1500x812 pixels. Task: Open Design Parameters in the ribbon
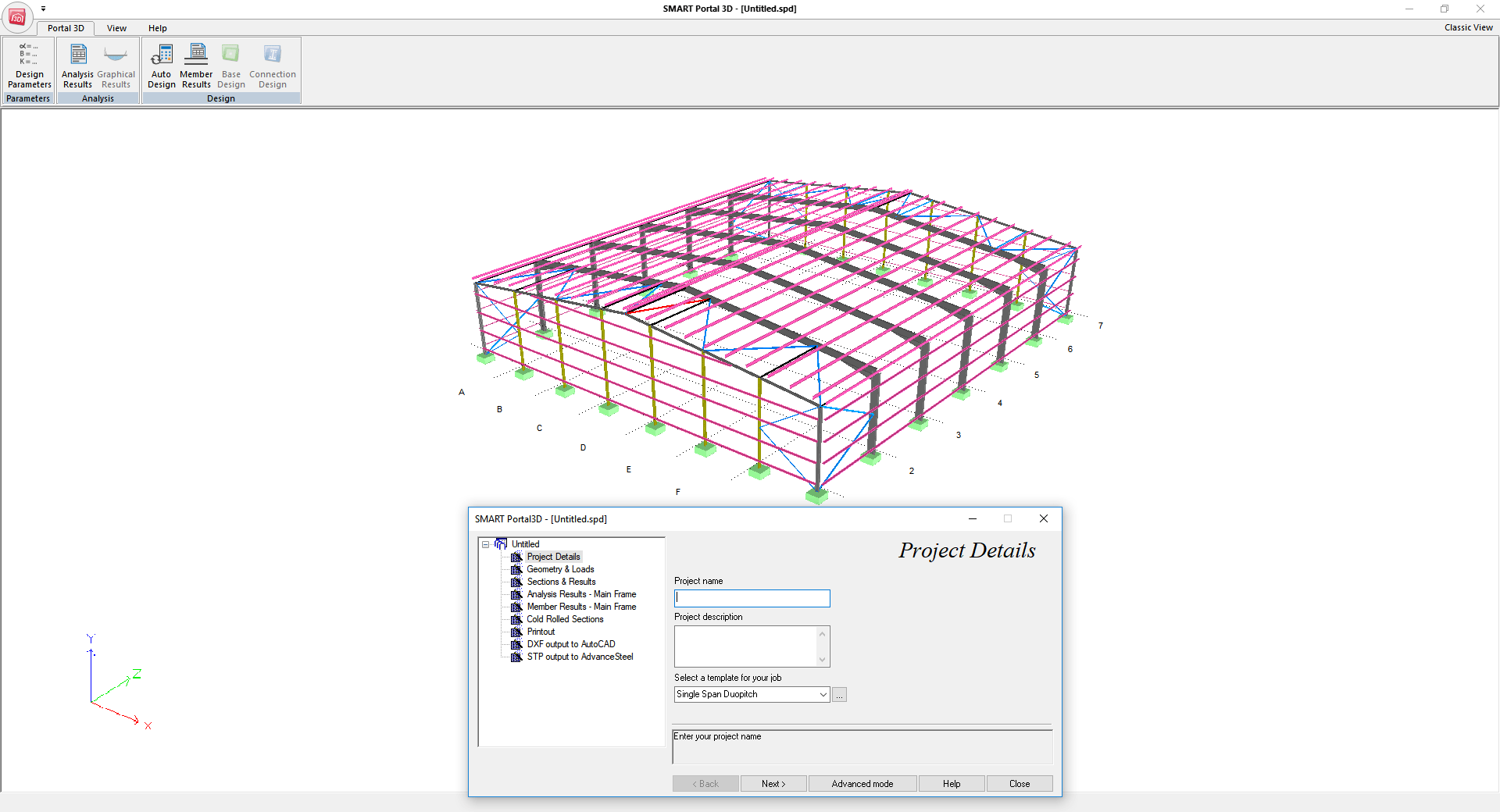click(x=29, y=66)
